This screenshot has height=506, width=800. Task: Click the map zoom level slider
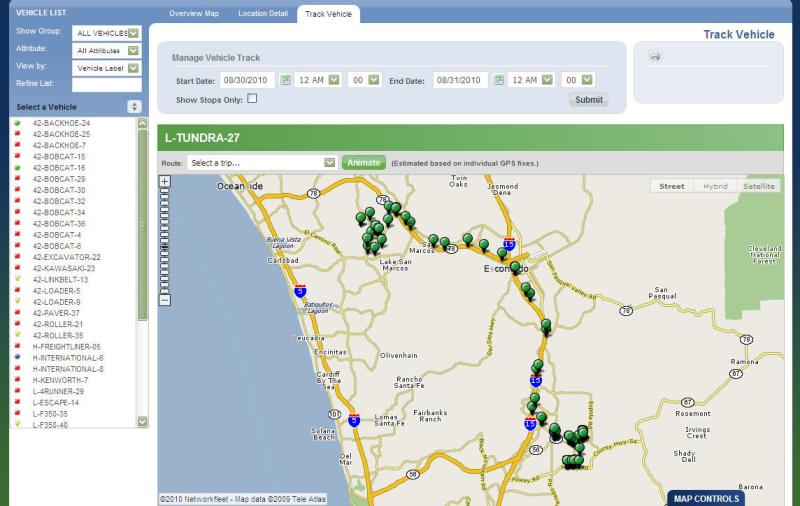(x=165, y=240)
